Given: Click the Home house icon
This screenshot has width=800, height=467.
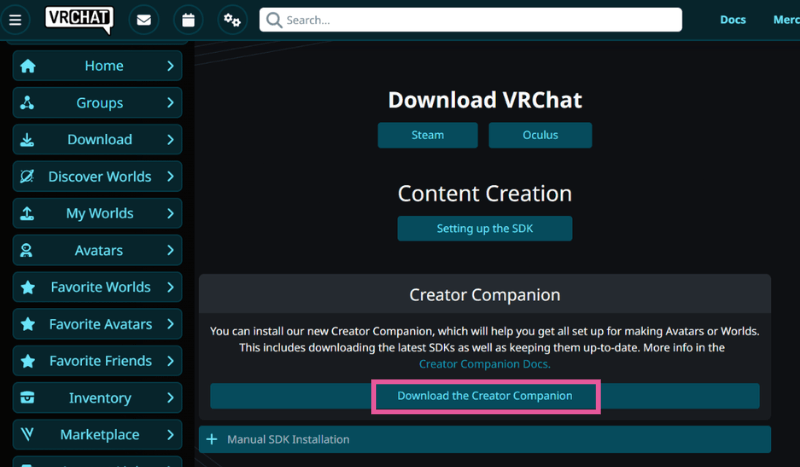Looking at the screenshot, I should 28,66.
